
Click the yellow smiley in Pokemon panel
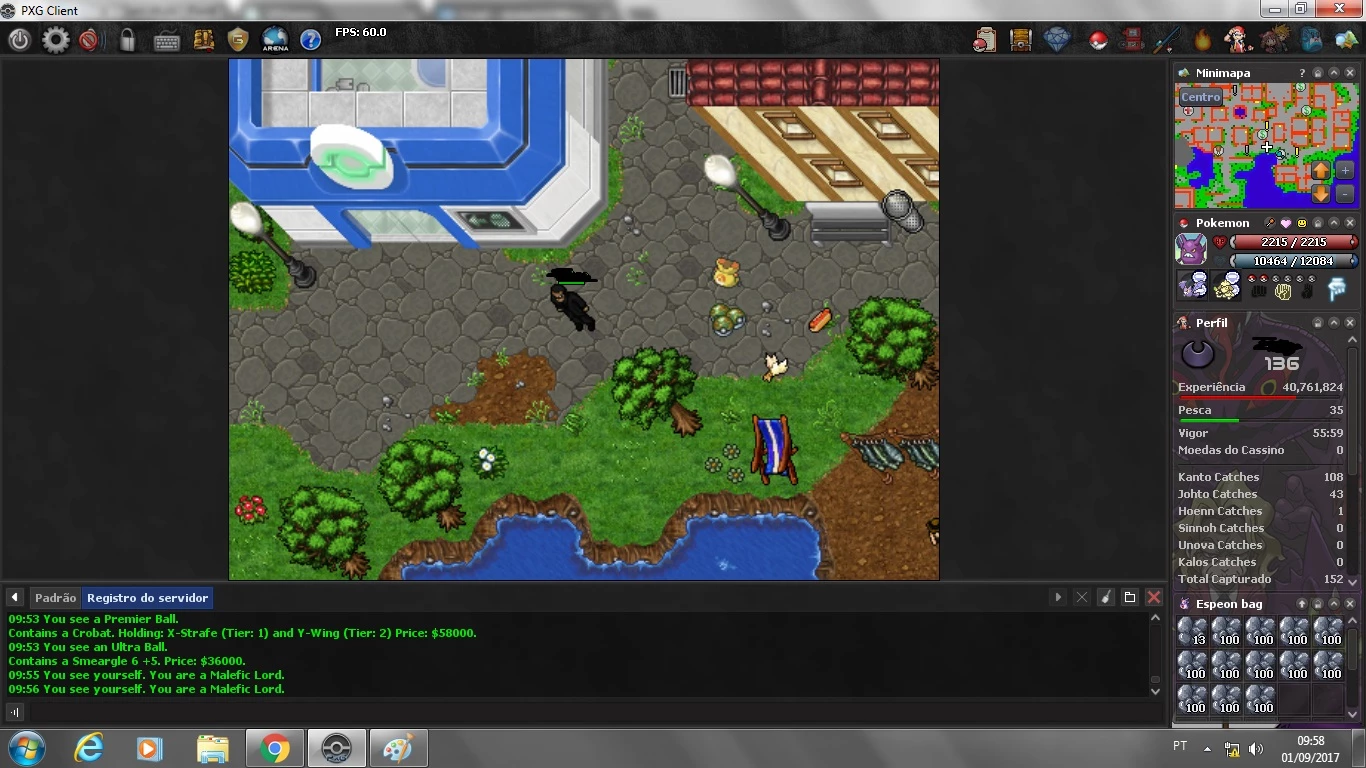click(x=1302, y=223)
